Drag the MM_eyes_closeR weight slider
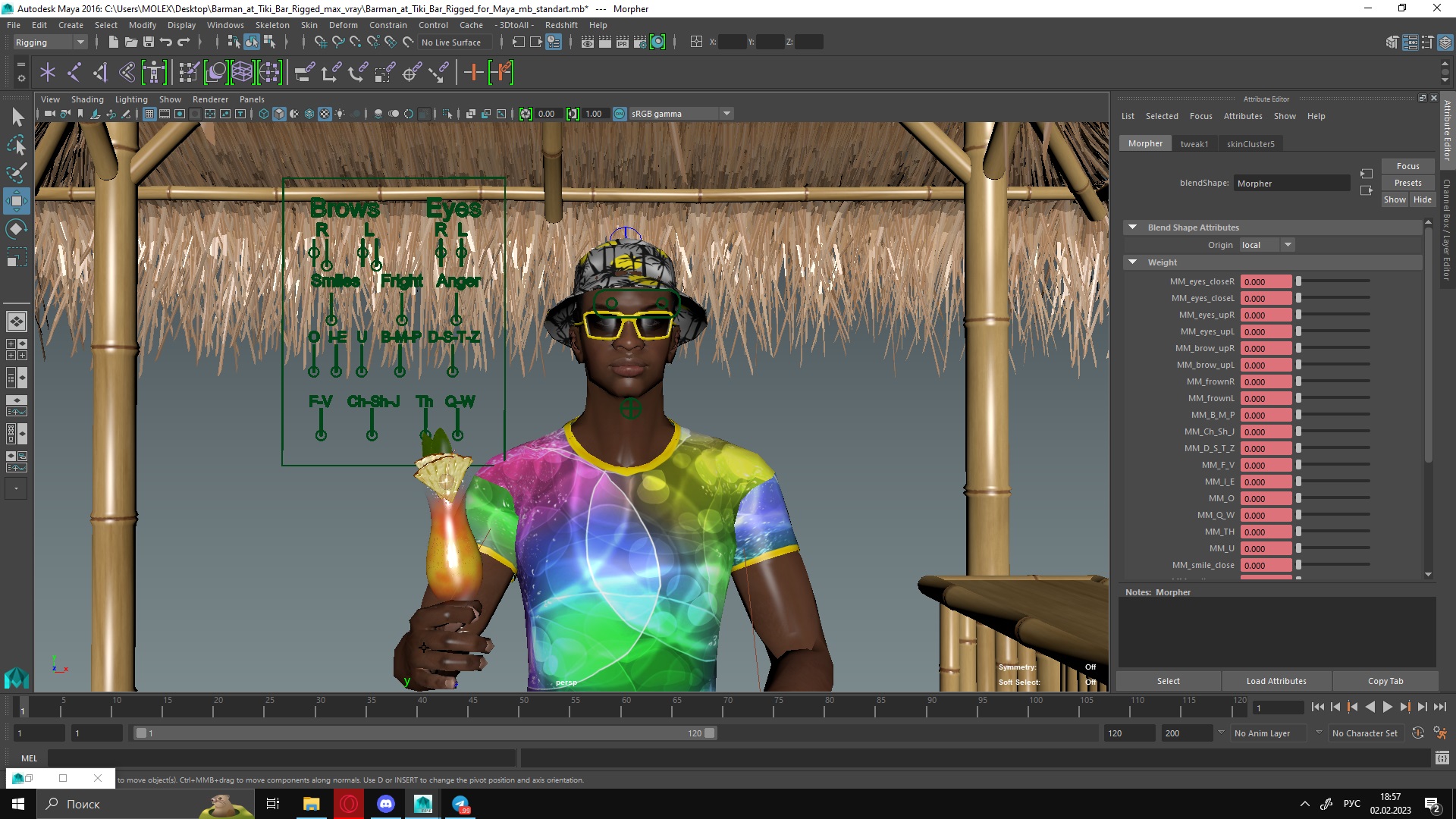This screenshot has width=1456, height=819. coord(1298,281)
